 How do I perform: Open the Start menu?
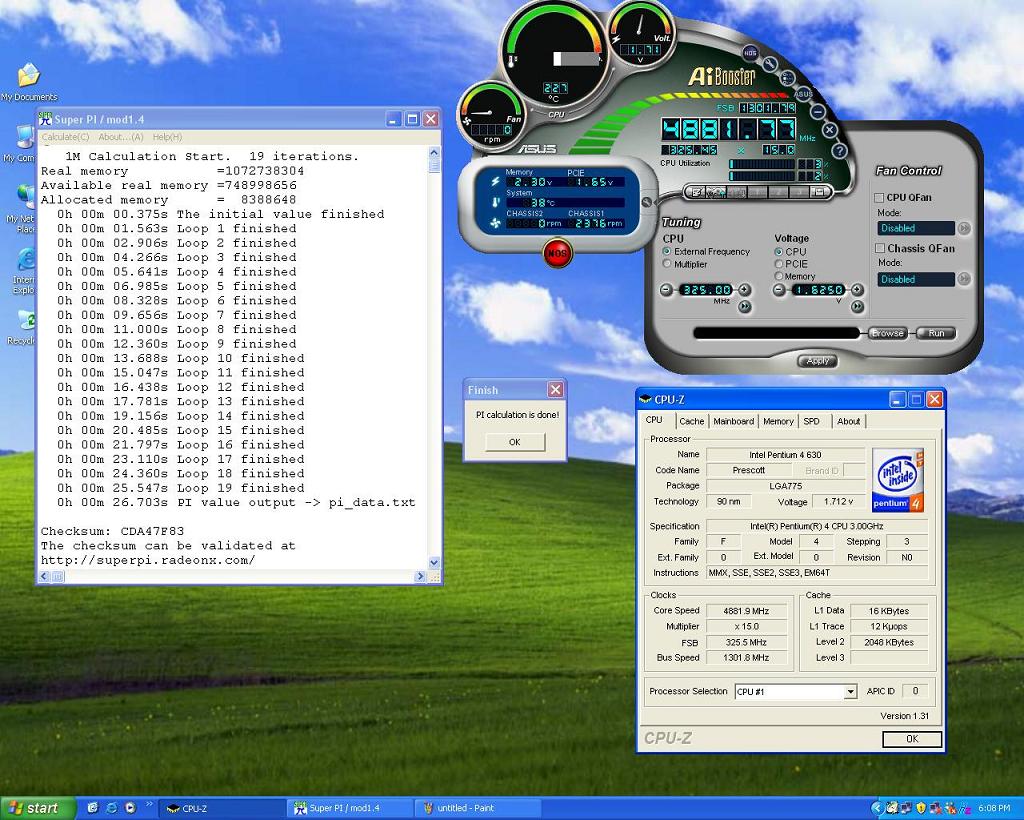(38, 808)
